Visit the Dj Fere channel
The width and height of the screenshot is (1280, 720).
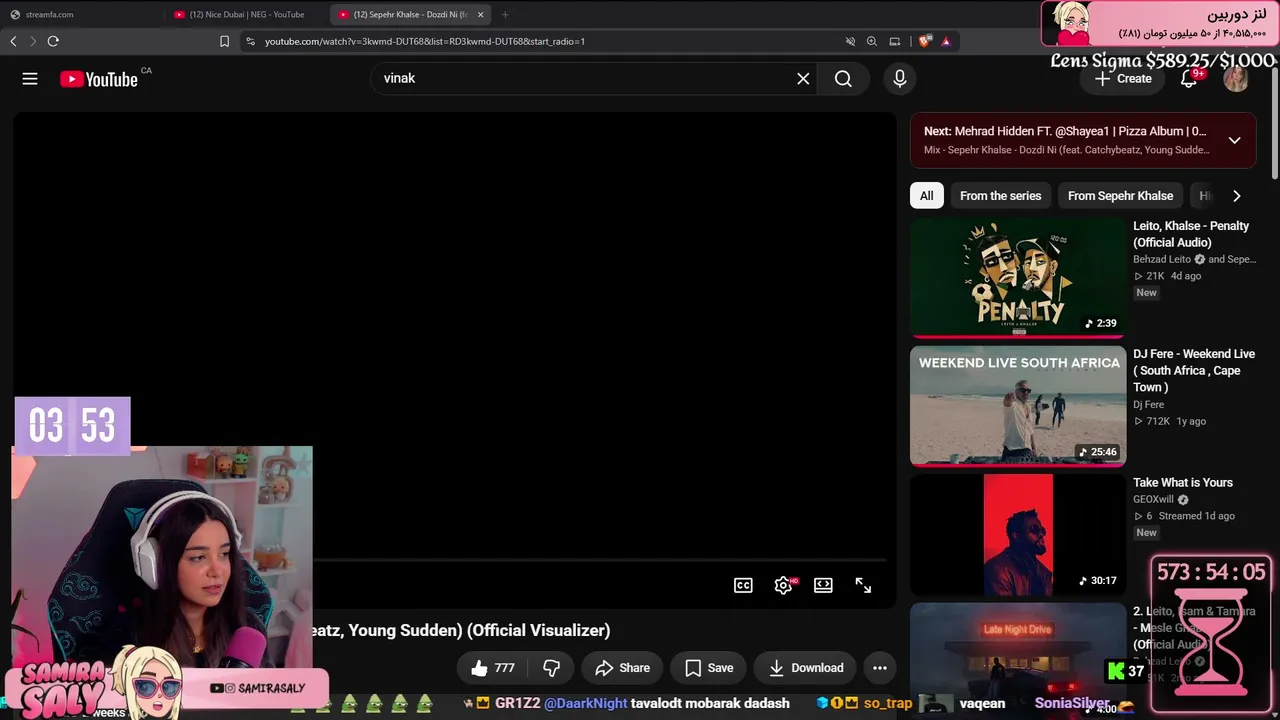1148,405
